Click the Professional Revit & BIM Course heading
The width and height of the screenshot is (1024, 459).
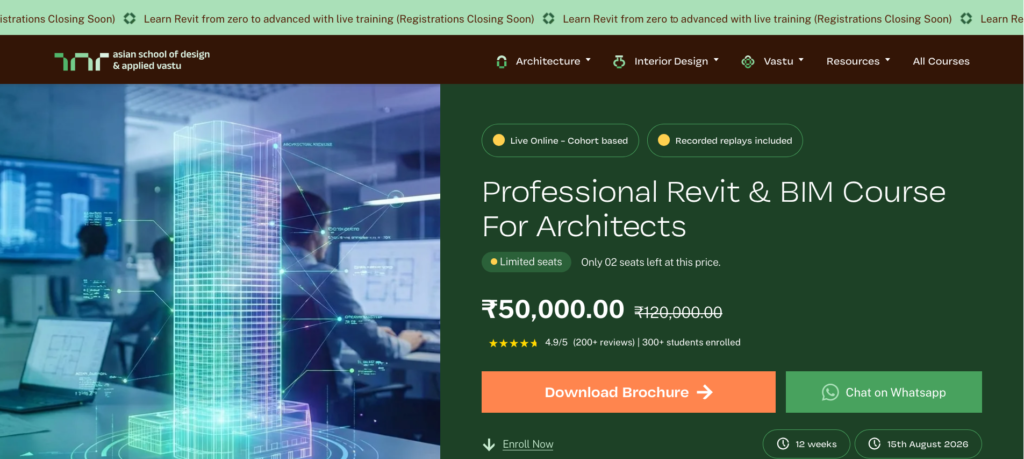714,209
